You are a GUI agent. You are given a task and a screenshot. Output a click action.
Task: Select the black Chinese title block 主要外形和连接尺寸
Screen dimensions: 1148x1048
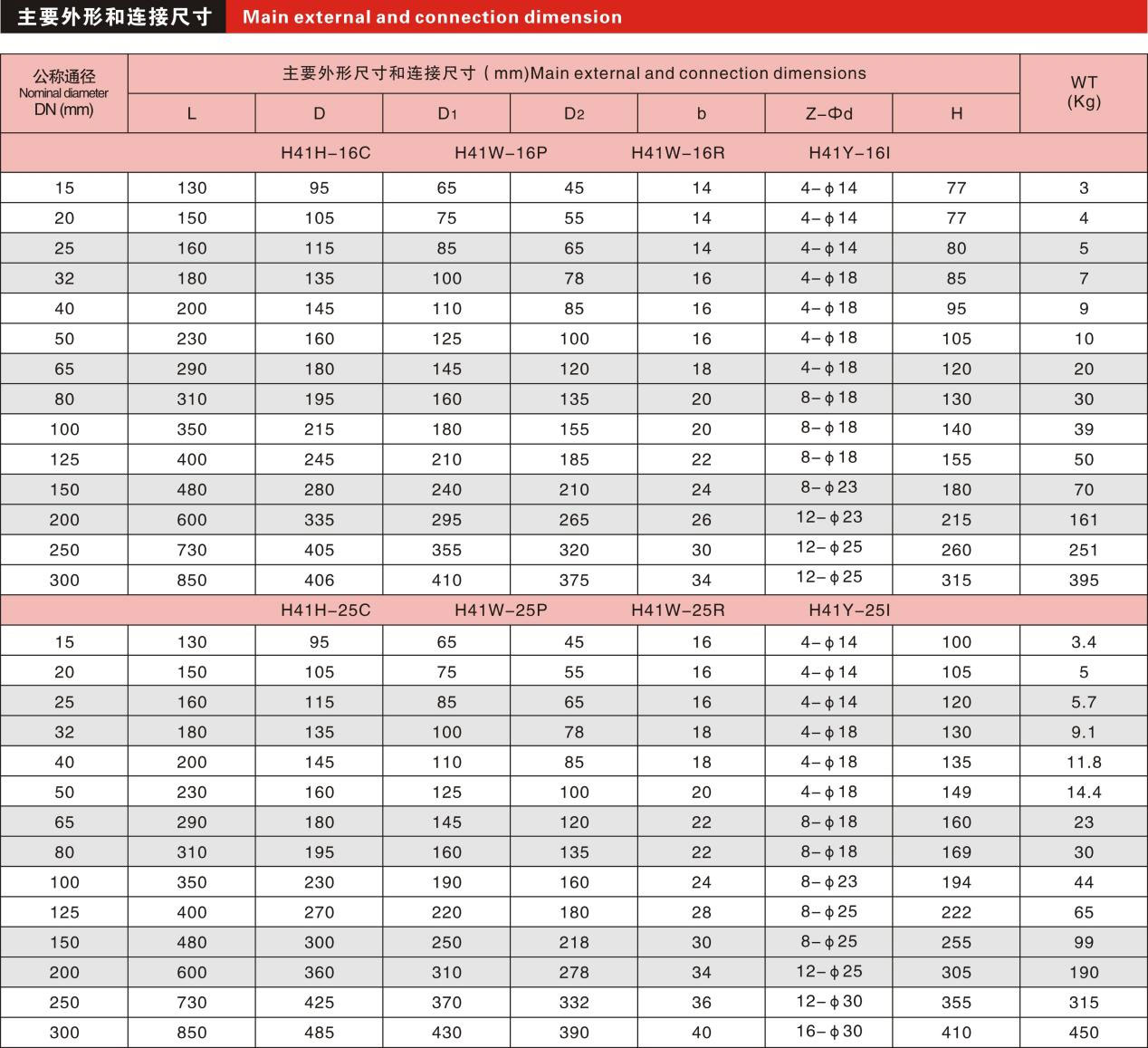113,17
